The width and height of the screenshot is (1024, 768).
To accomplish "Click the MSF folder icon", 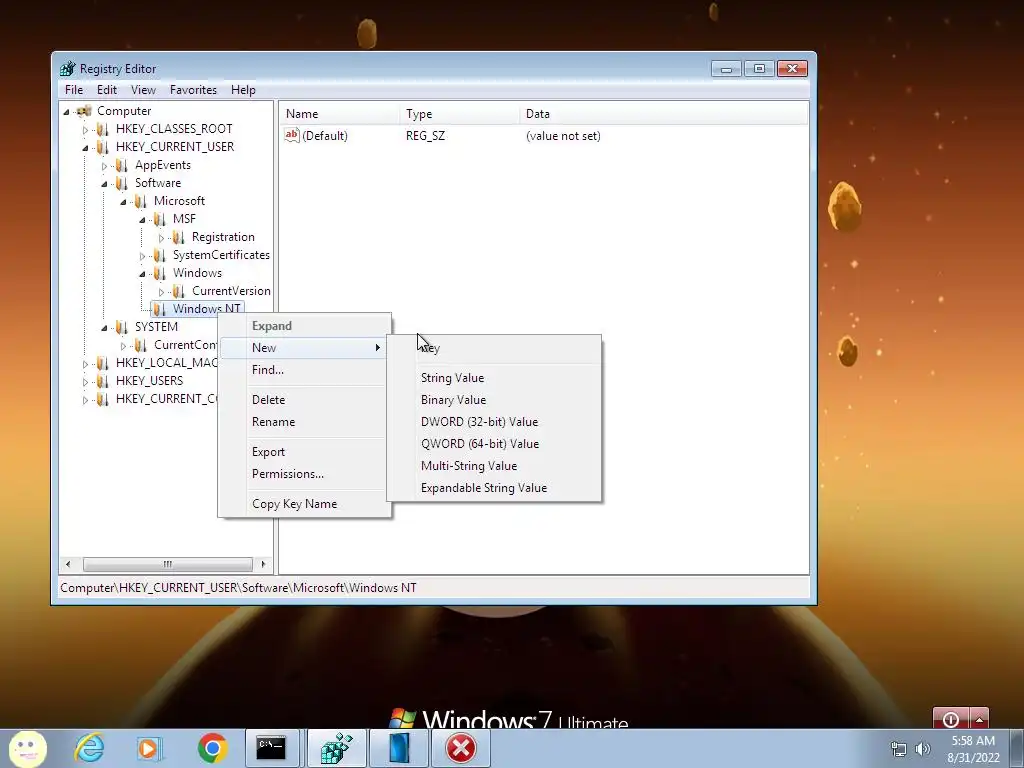I will [159, 219].
